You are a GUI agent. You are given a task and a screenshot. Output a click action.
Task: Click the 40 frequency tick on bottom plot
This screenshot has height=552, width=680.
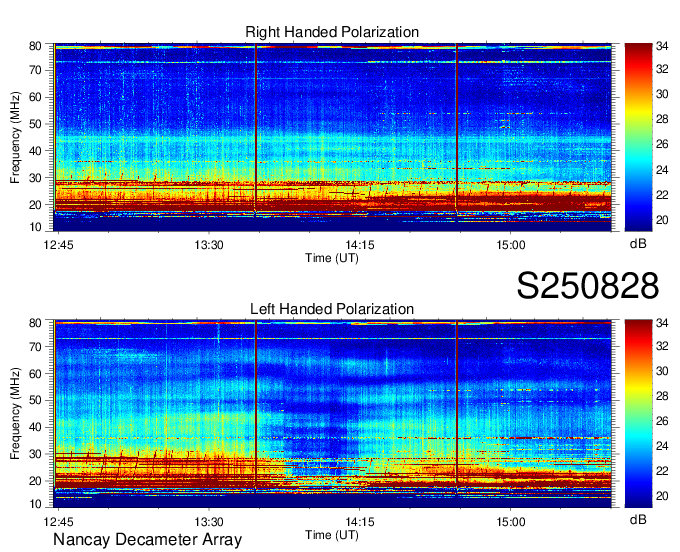point(35,427)
